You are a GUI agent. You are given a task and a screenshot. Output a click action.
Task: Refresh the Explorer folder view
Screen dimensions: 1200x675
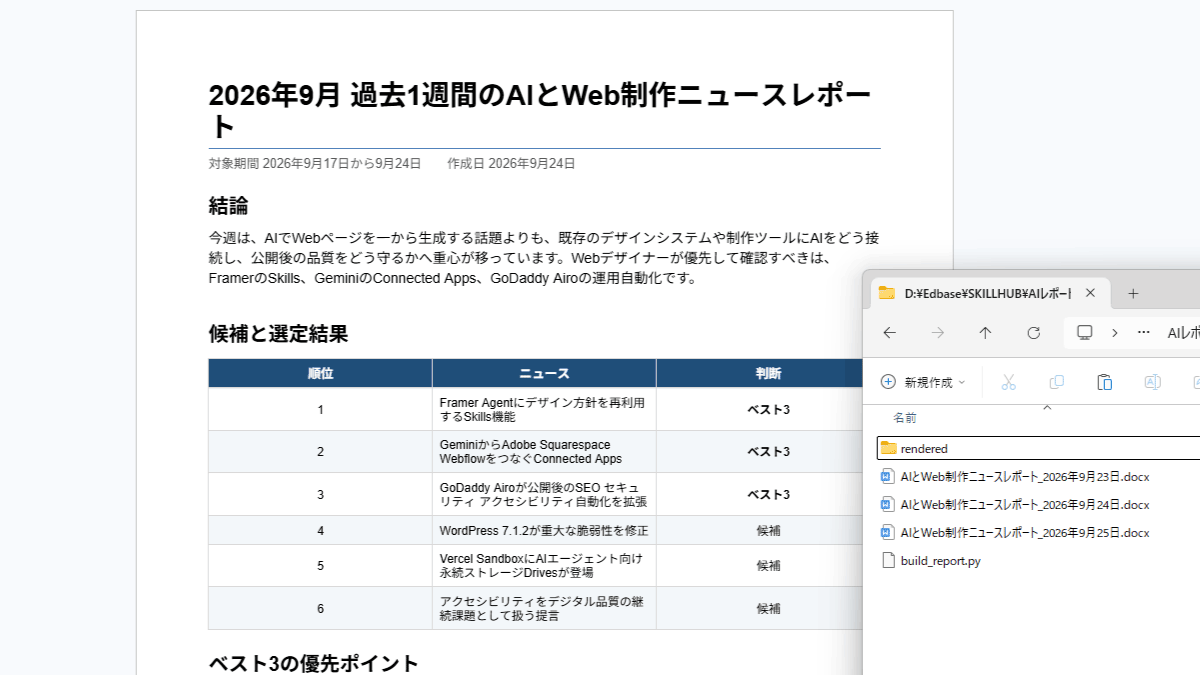point(1033,333)
